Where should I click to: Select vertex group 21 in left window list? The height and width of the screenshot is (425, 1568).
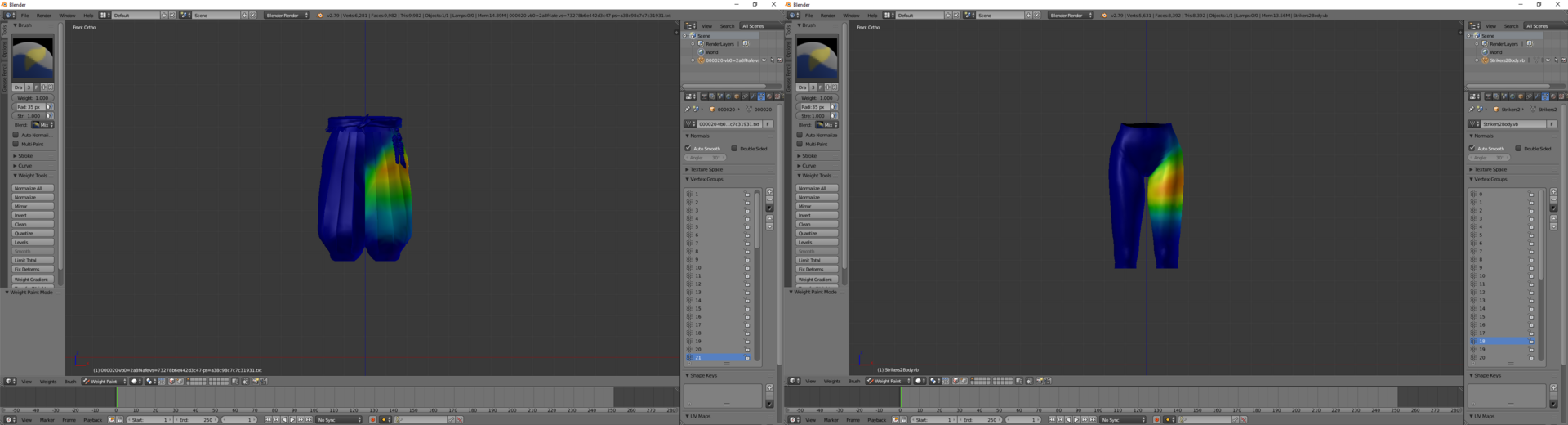coord(718,357)
